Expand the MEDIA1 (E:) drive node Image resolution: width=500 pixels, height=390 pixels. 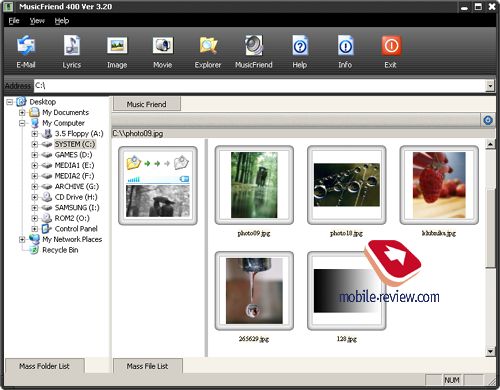pyautogui.click(x=34, y=166)
